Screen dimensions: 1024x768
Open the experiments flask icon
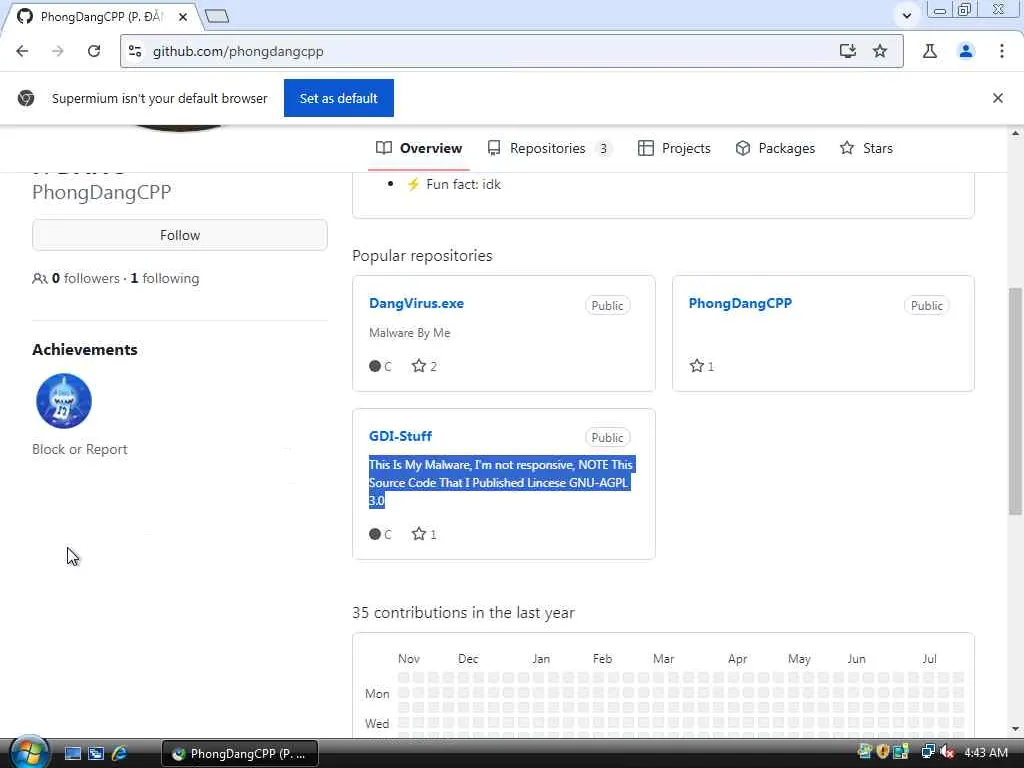930,51
